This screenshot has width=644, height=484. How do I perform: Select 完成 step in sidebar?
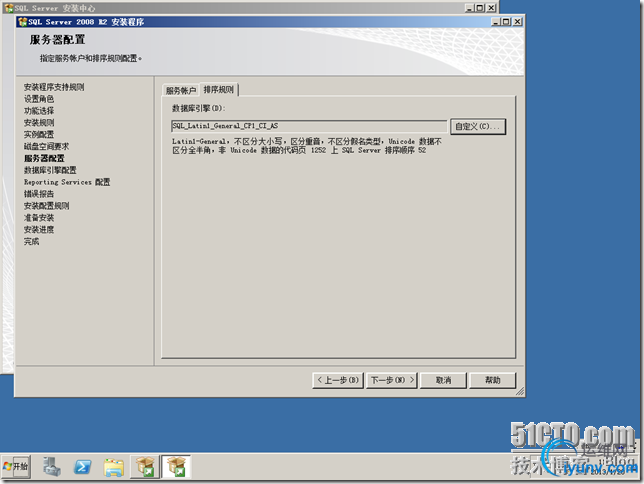click(31, 242)
